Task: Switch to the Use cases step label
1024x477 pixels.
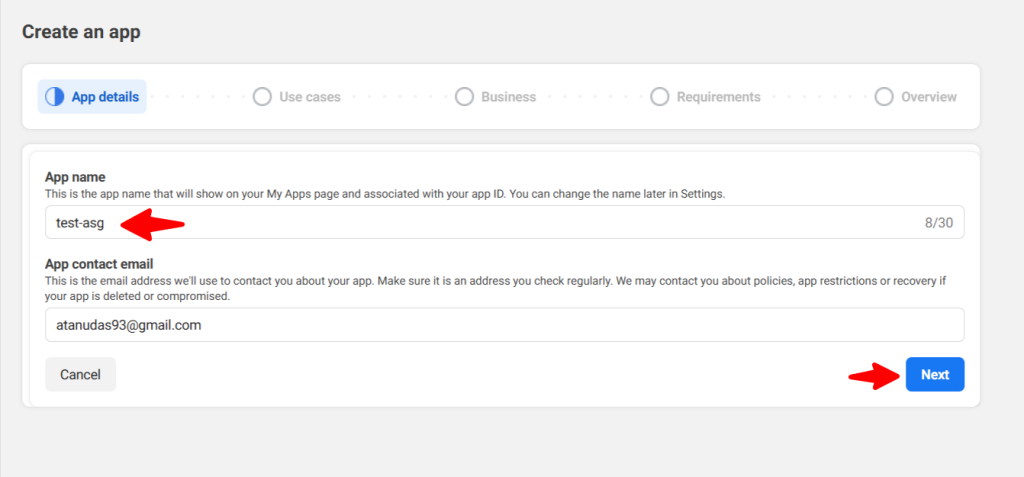Action: [310, 97]
